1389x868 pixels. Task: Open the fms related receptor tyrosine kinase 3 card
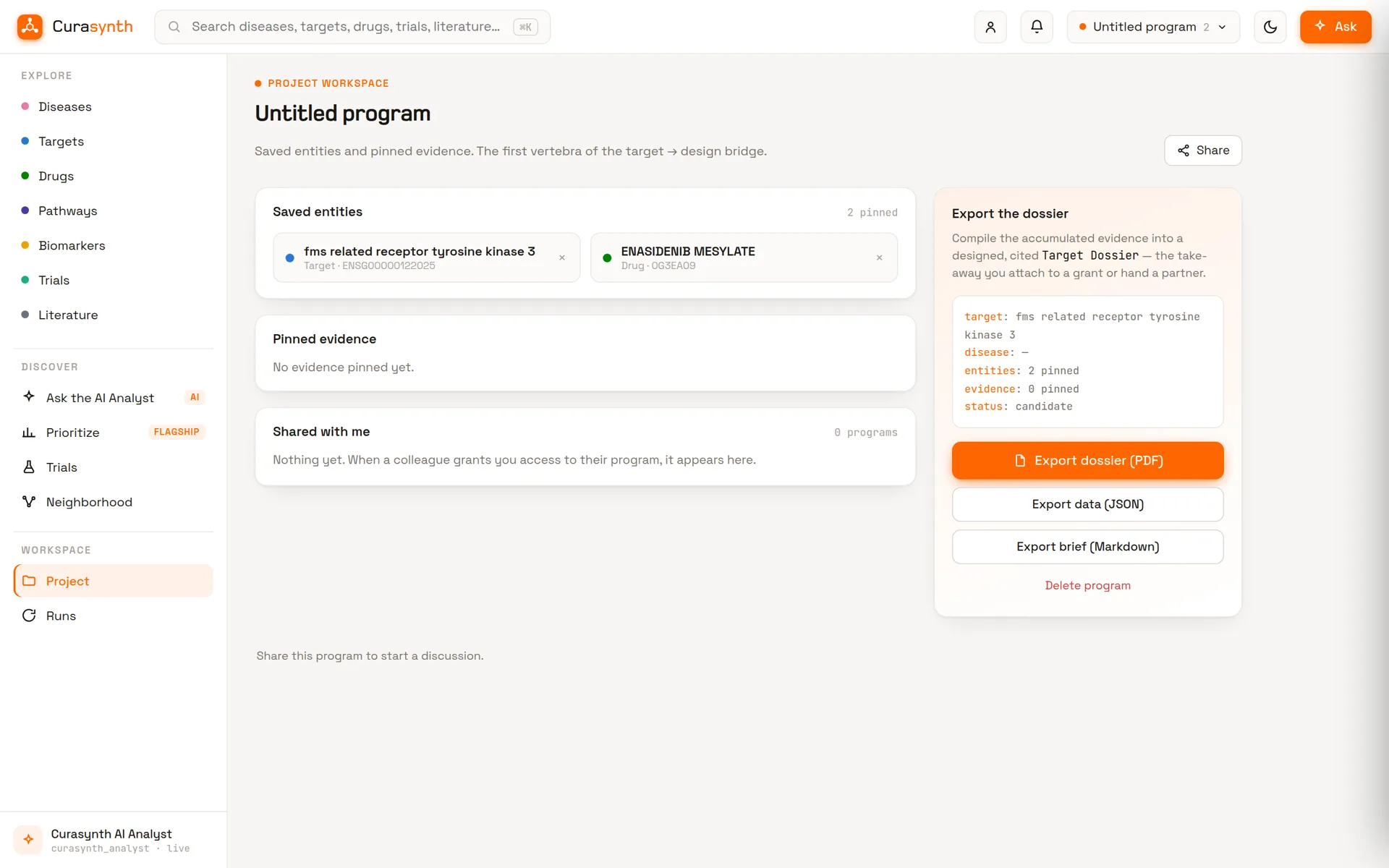[426, 258]
